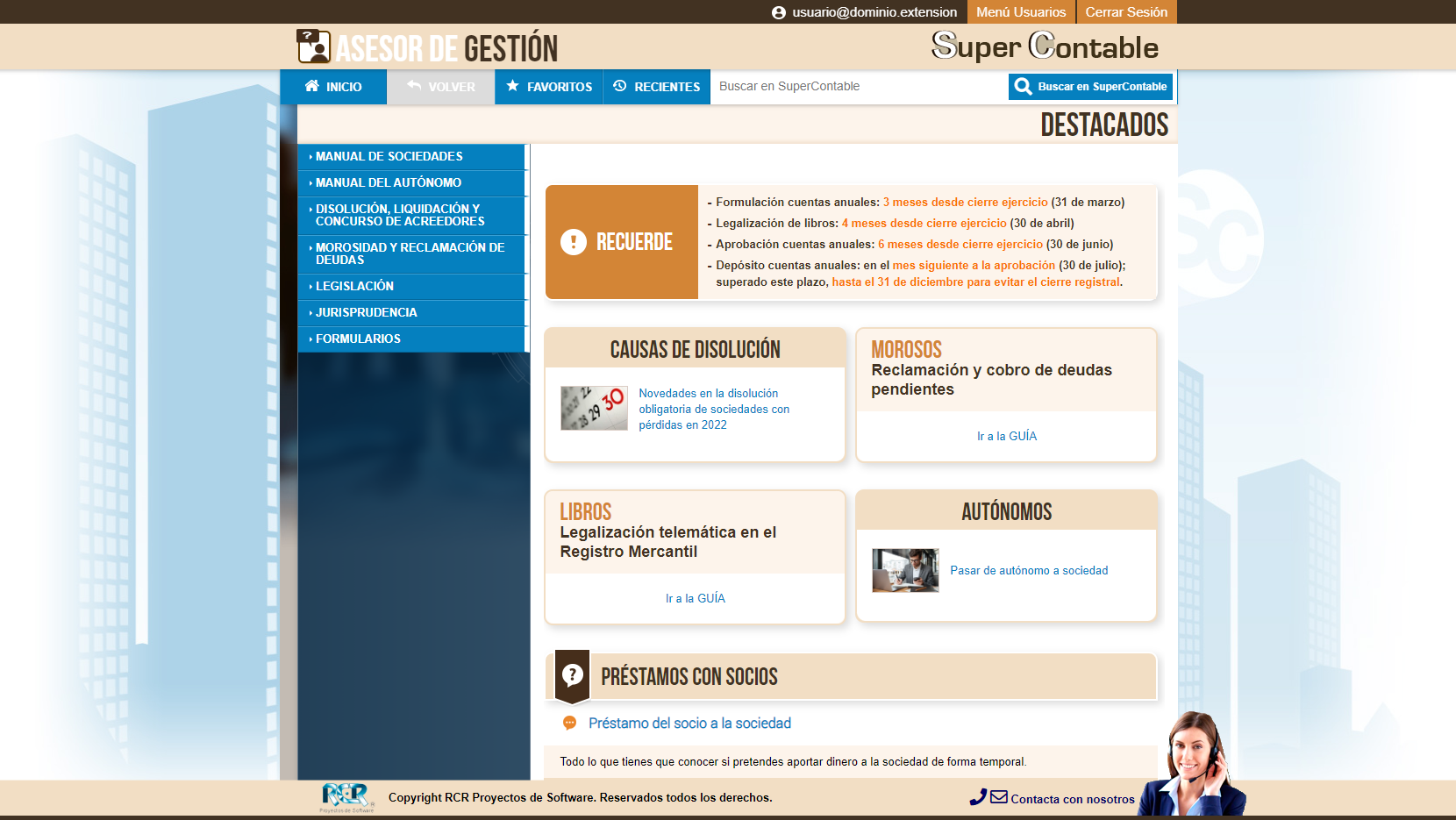The width and height of the screenshot is (1456, 820).
Task: Click the AUTÓNOMOS card heading
Action: 1007,511
